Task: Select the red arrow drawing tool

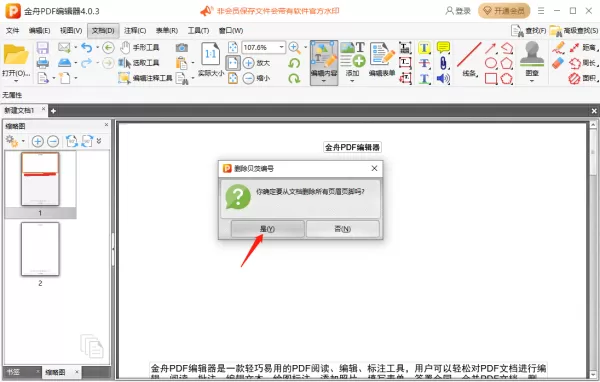Action: tap(491, 48)
